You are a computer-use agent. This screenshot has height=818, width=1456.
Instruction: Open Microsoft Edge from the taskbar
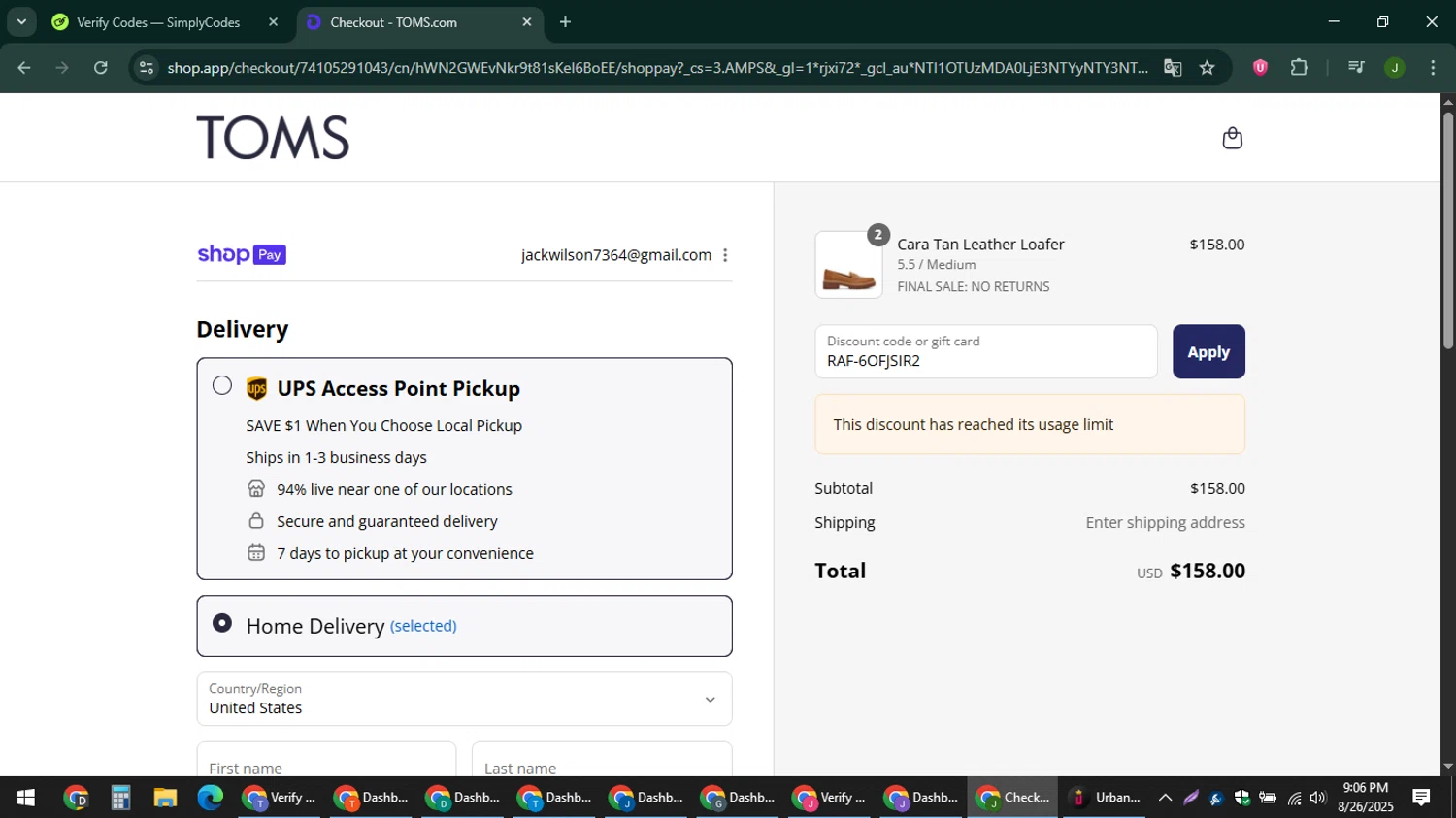coord(210,798)
